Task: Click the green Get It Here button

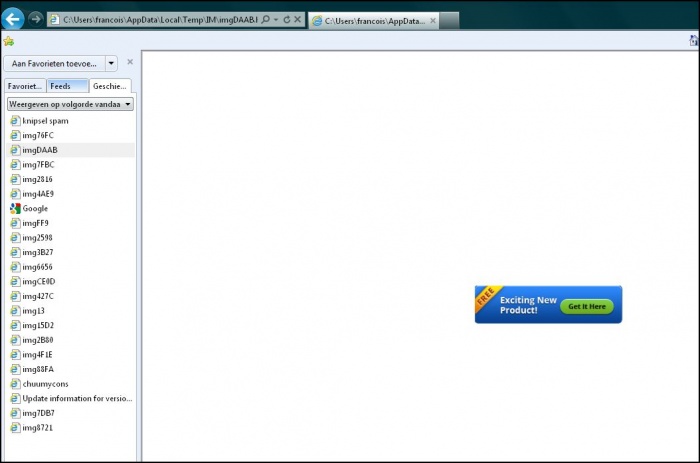Action: (587, 306)
